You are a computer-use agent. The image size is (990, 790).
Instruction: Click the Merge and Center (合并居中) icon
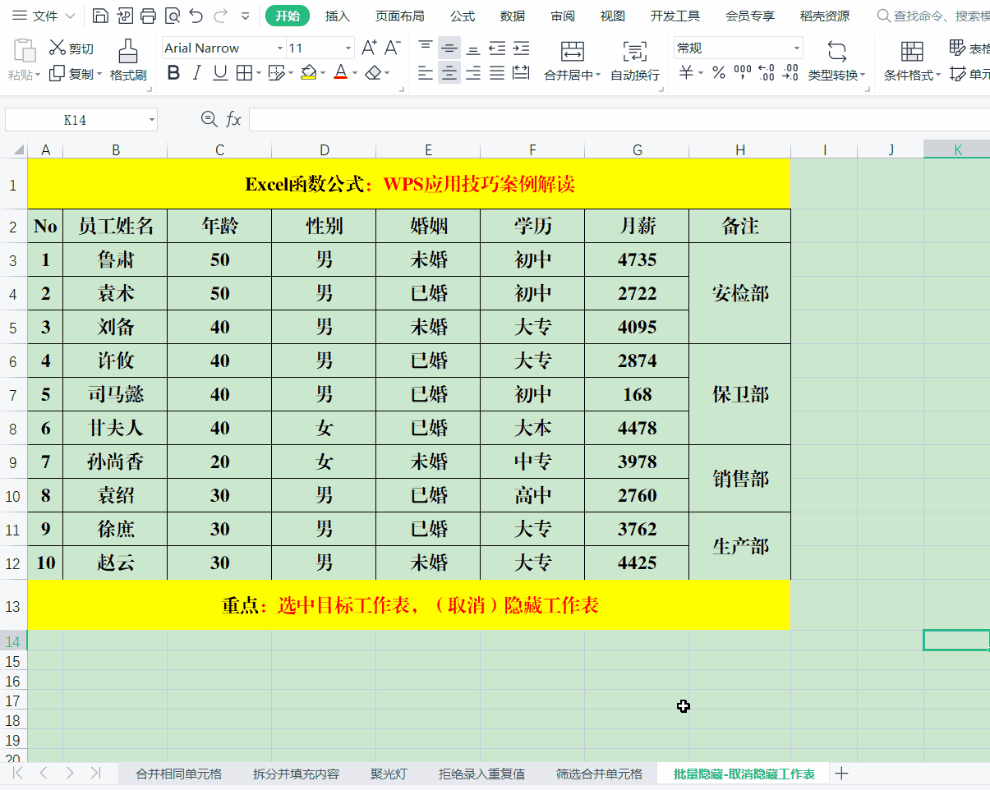click(572, 52)
